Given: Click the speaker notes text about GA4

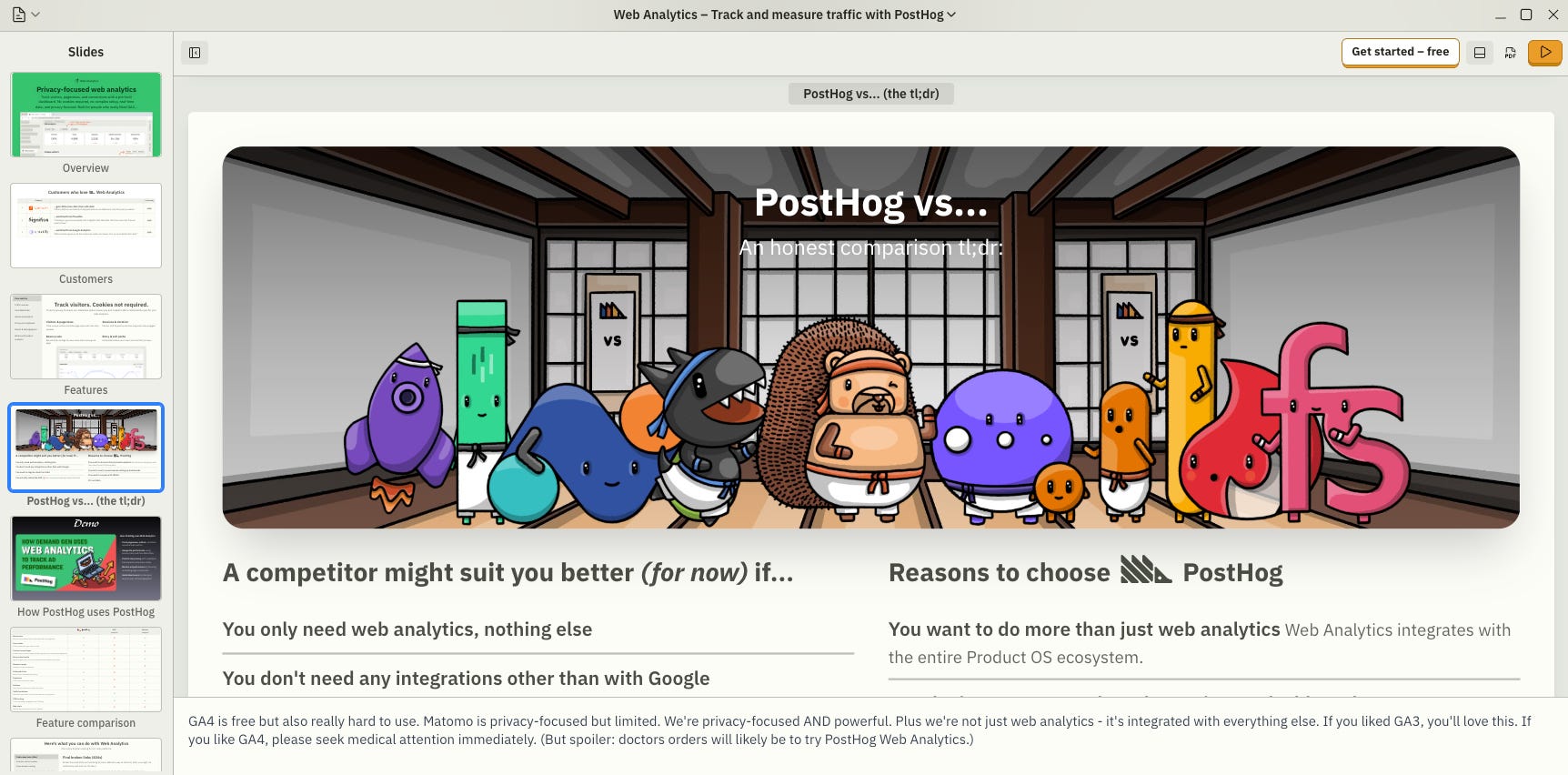Looking at the screenshot, I should point(859,730).
